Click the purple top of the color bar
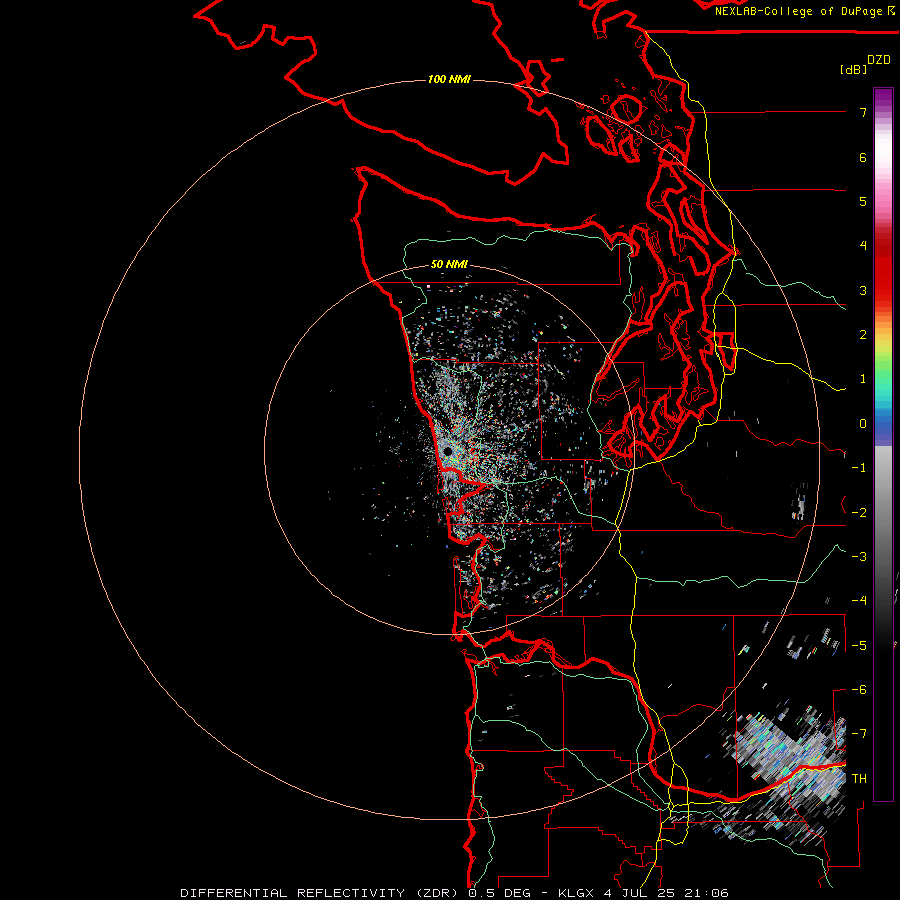Image resolution: width=900 pixels, height=900 pixels. tap(883, 98)
